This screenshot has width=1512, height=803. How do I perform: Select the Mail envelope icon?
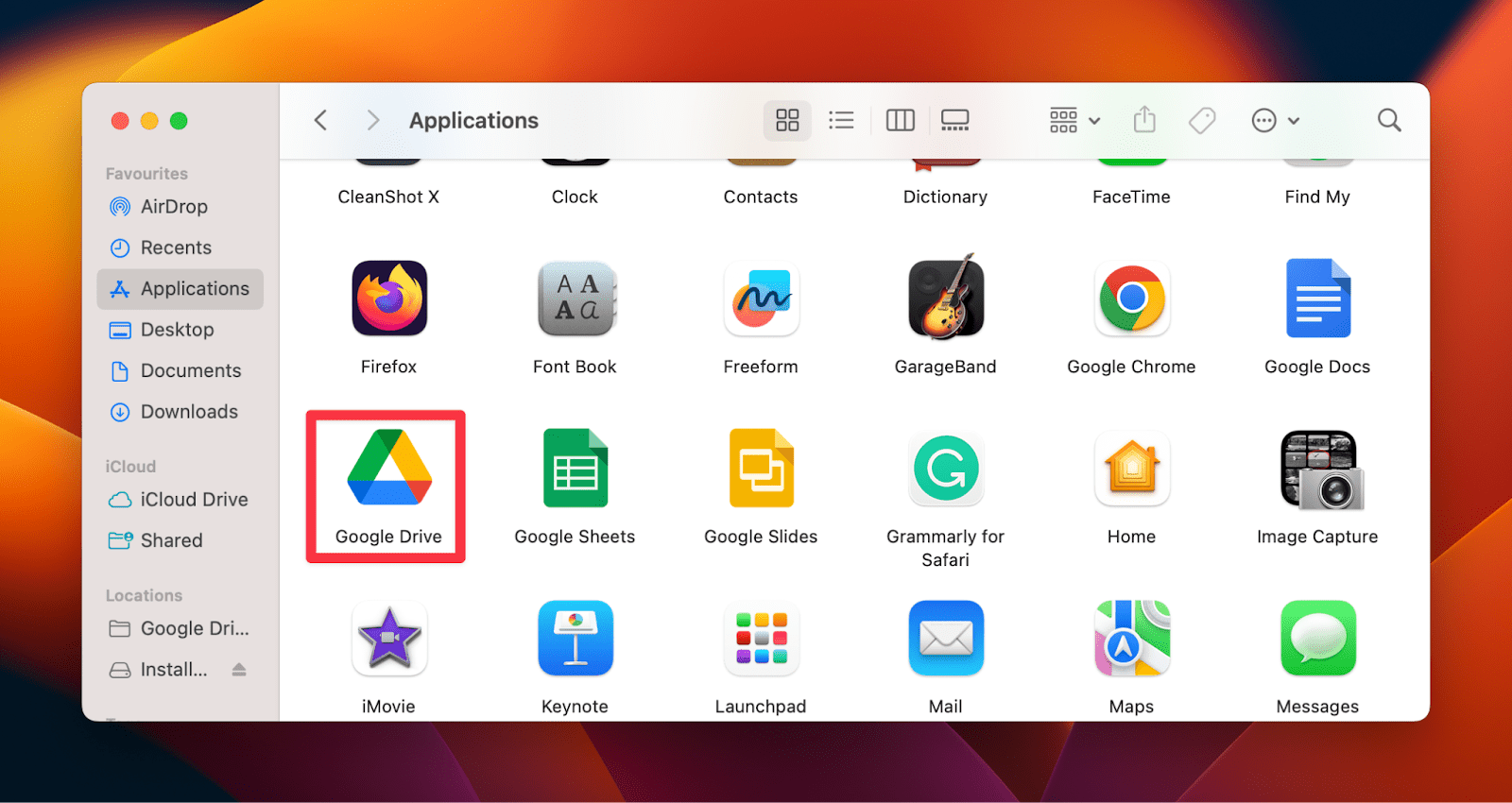(x=946, y=639)
